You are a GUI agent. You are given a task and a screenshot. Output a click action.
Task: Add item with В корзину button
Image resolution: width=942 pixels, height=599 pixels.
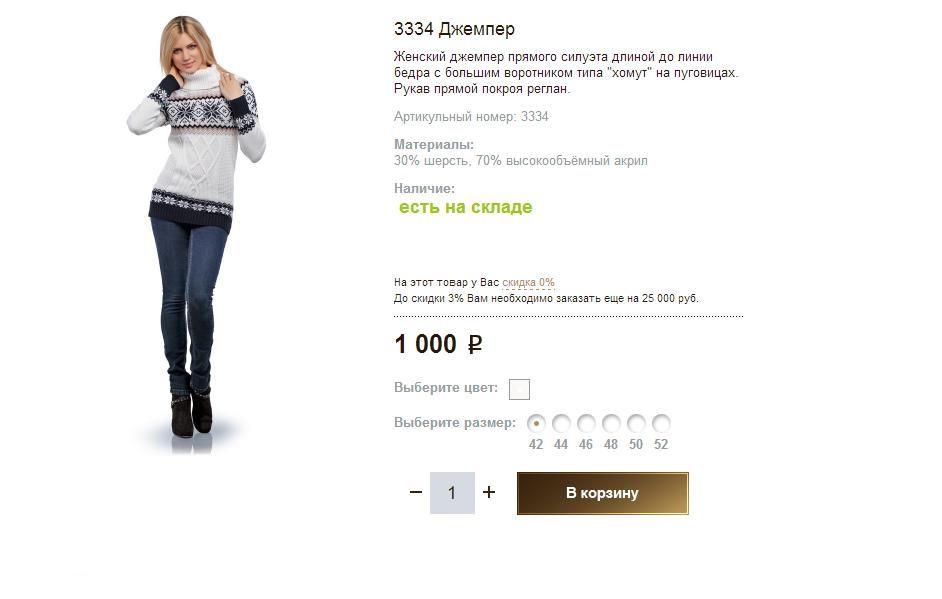click(603, 493)
